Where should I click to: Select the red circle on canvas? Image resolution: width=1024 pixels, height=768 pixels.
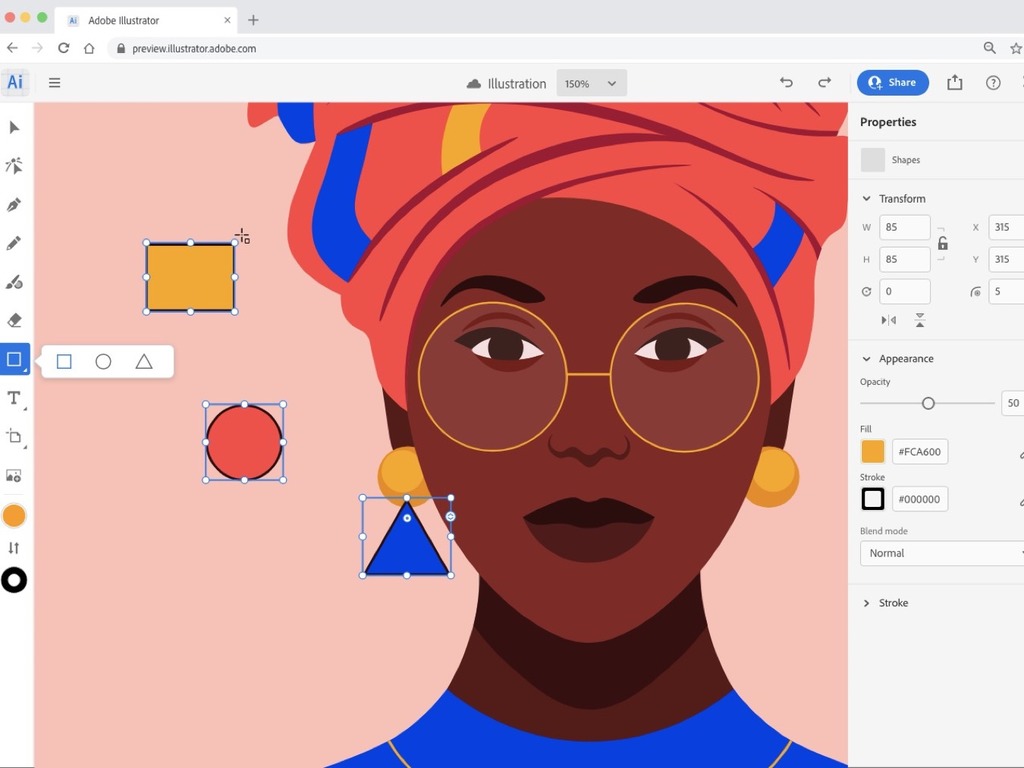click(244, 442)
